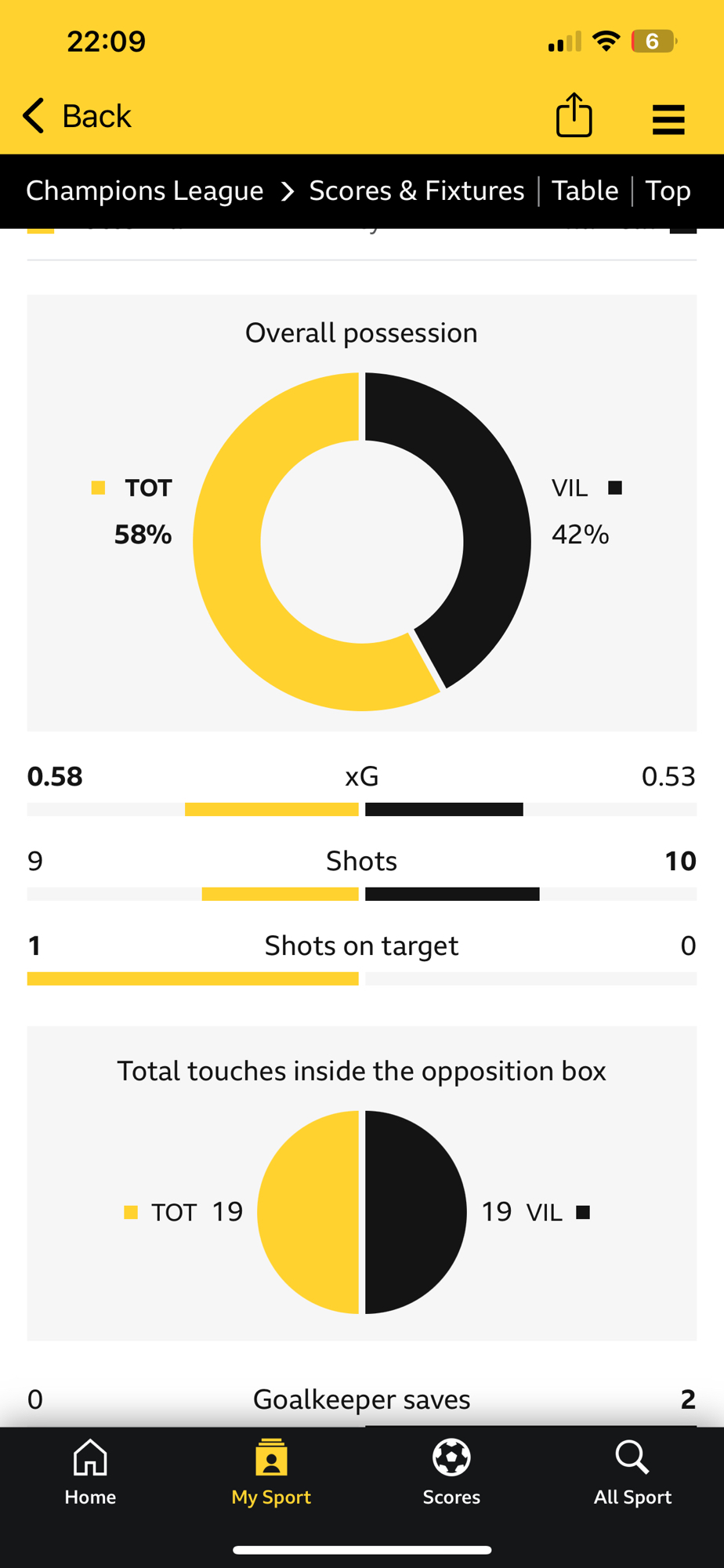The width and height of the screenshot is (724, 1568).
Task: Switch to the Table tab
Action: (585, 191)
